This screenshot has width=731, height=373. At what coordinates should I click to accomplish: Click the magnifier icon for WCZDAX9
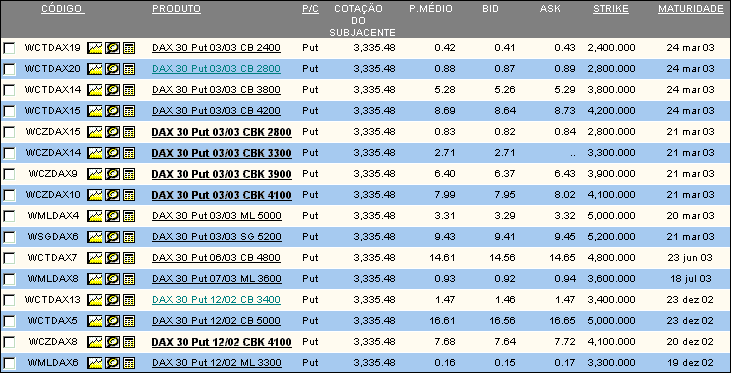tap(112, 174)
